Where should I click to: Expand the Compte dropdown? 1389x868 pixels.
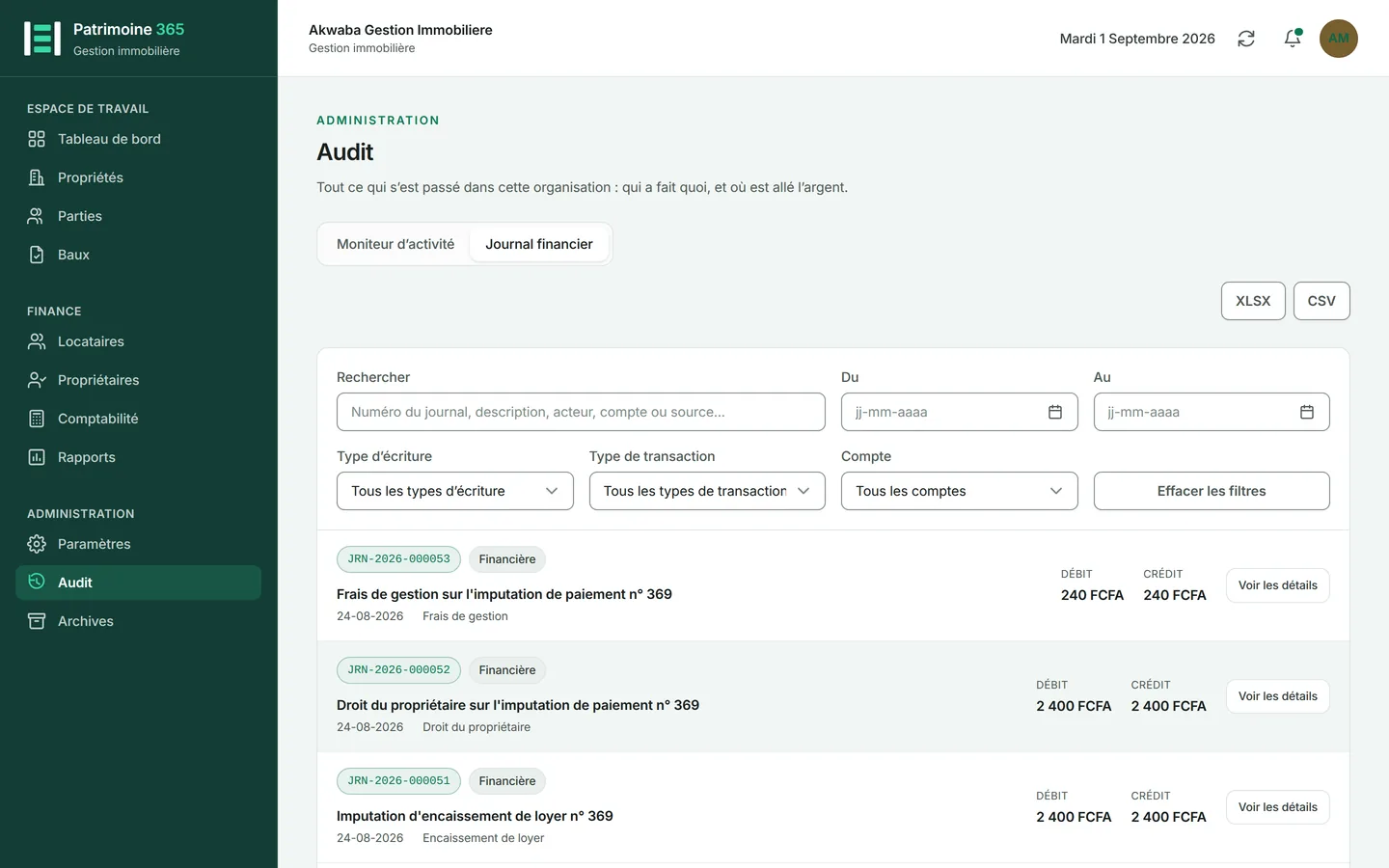click(960, 491)
